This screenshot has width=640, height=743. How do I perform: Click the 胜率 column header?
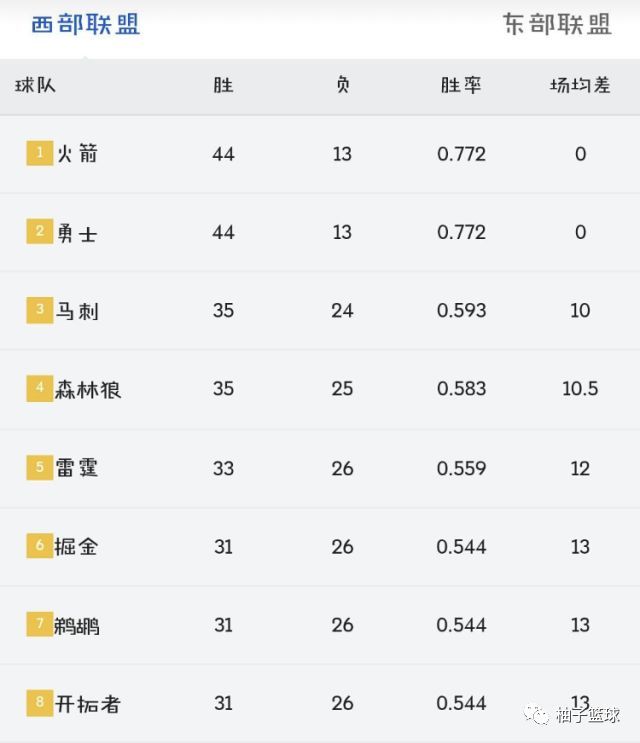pyautogui.click(x=460, y=85)
